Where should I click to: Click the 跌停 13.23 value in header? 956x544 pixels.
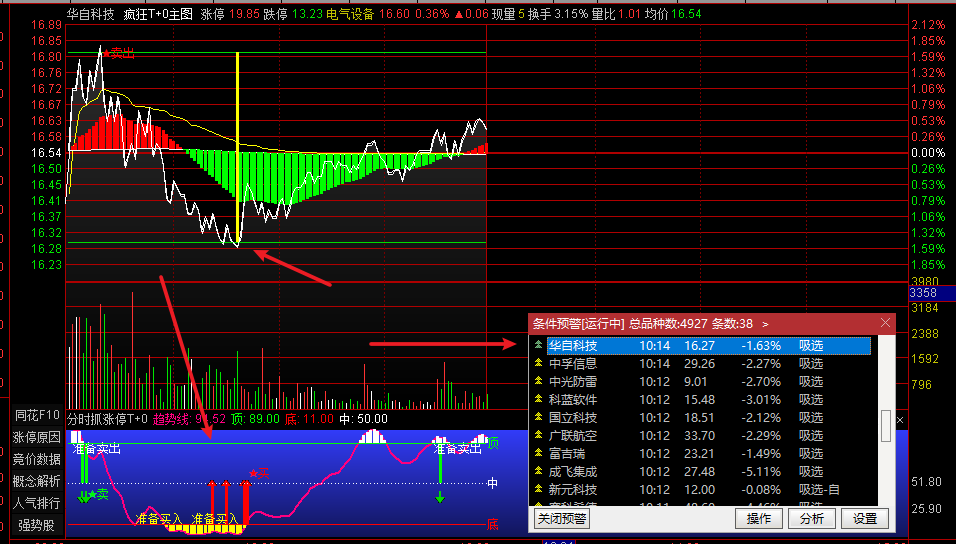[292, 13]
